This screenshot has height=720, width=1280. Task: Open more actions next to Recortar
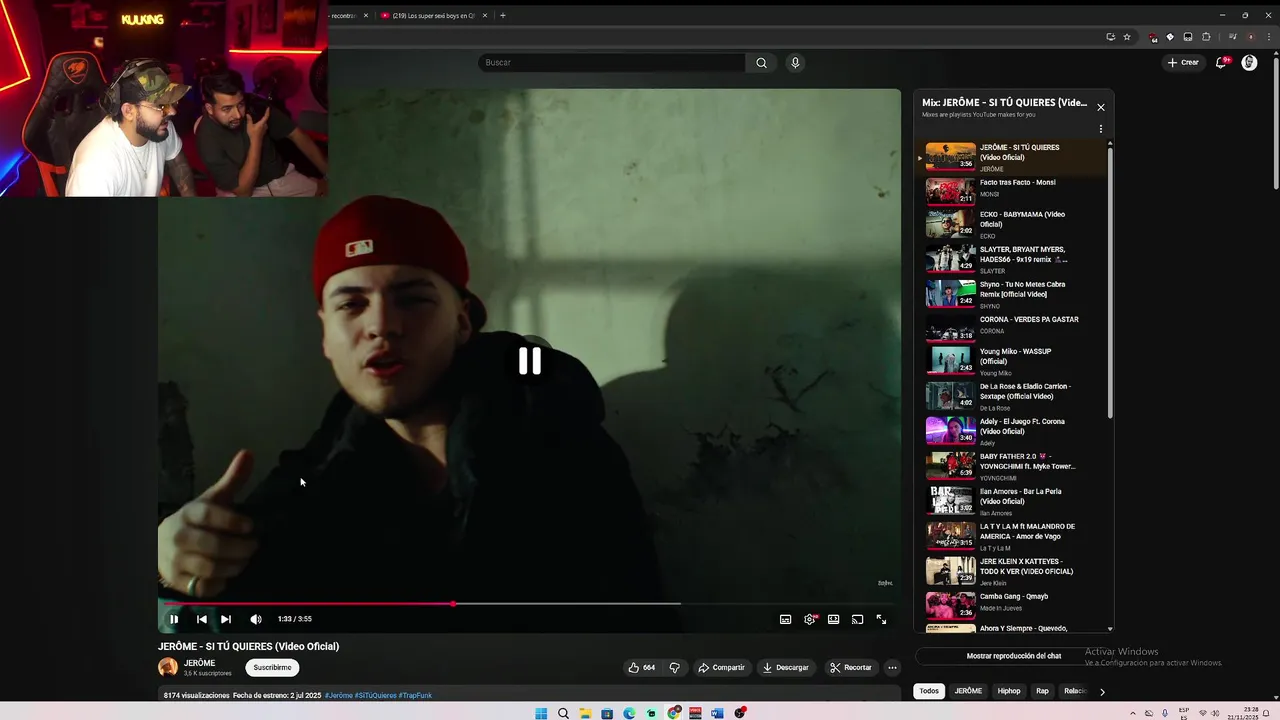click(892, 667)
